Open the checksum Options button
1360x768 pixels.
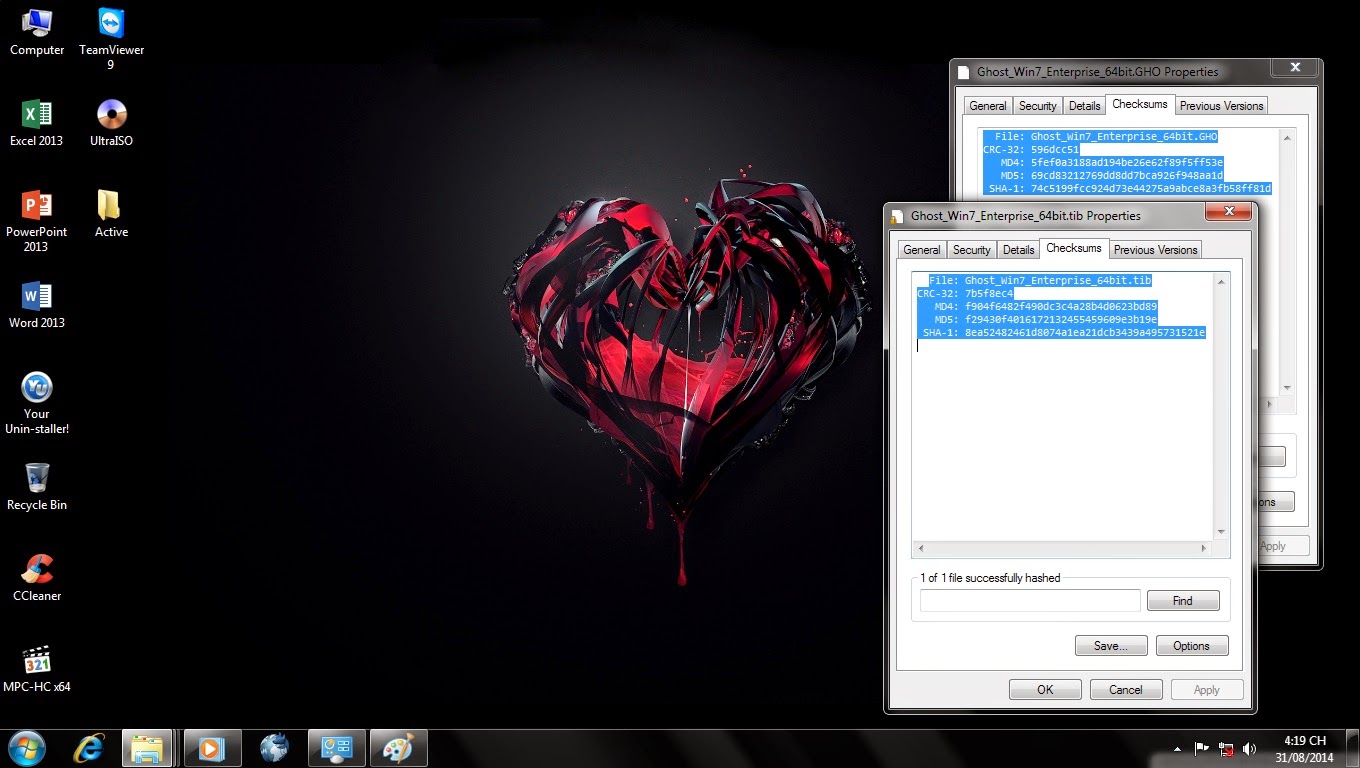[x=1191, y=646]
